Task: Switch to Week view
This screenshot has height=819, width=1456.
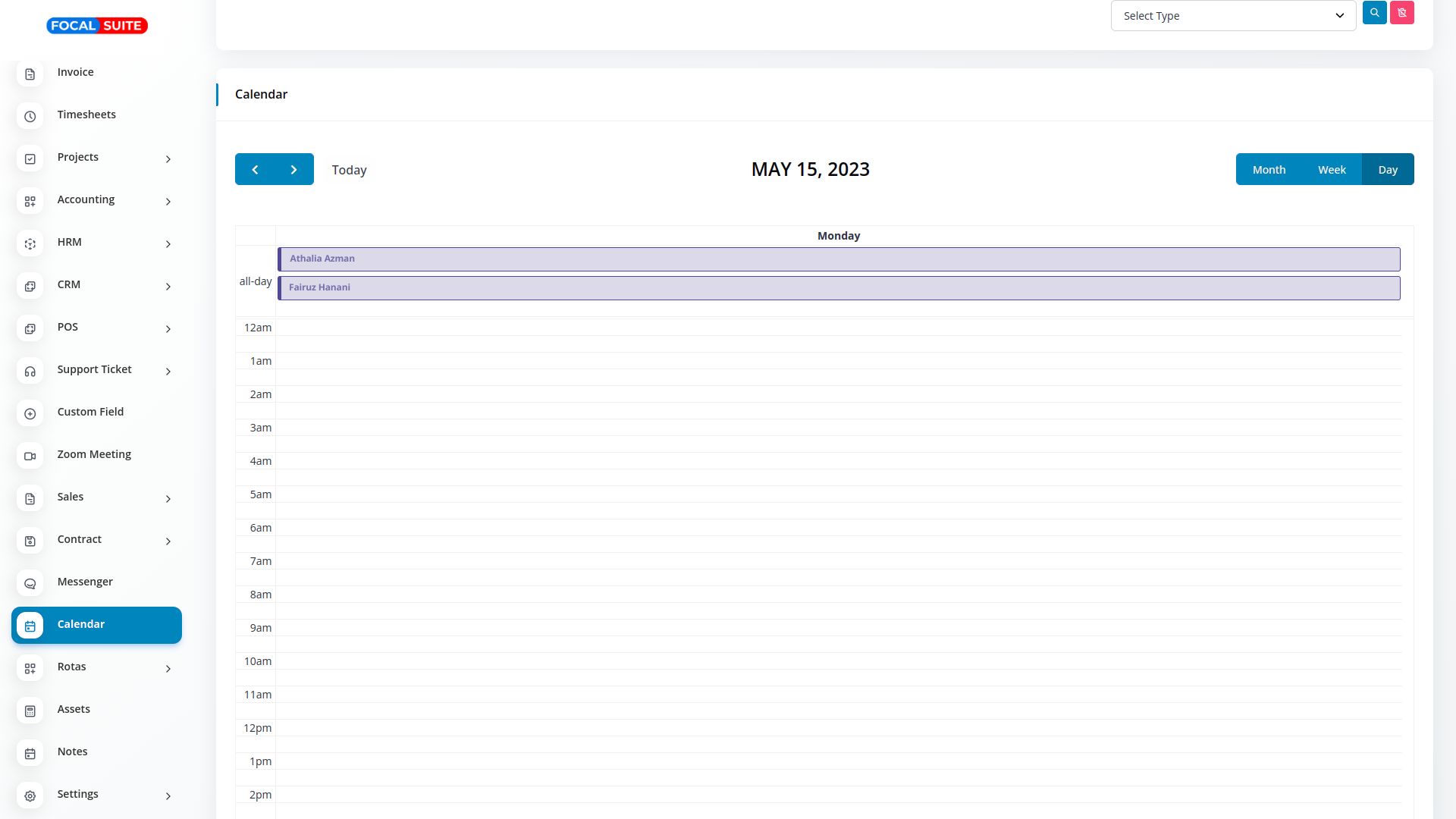Action: point(1332,169)
